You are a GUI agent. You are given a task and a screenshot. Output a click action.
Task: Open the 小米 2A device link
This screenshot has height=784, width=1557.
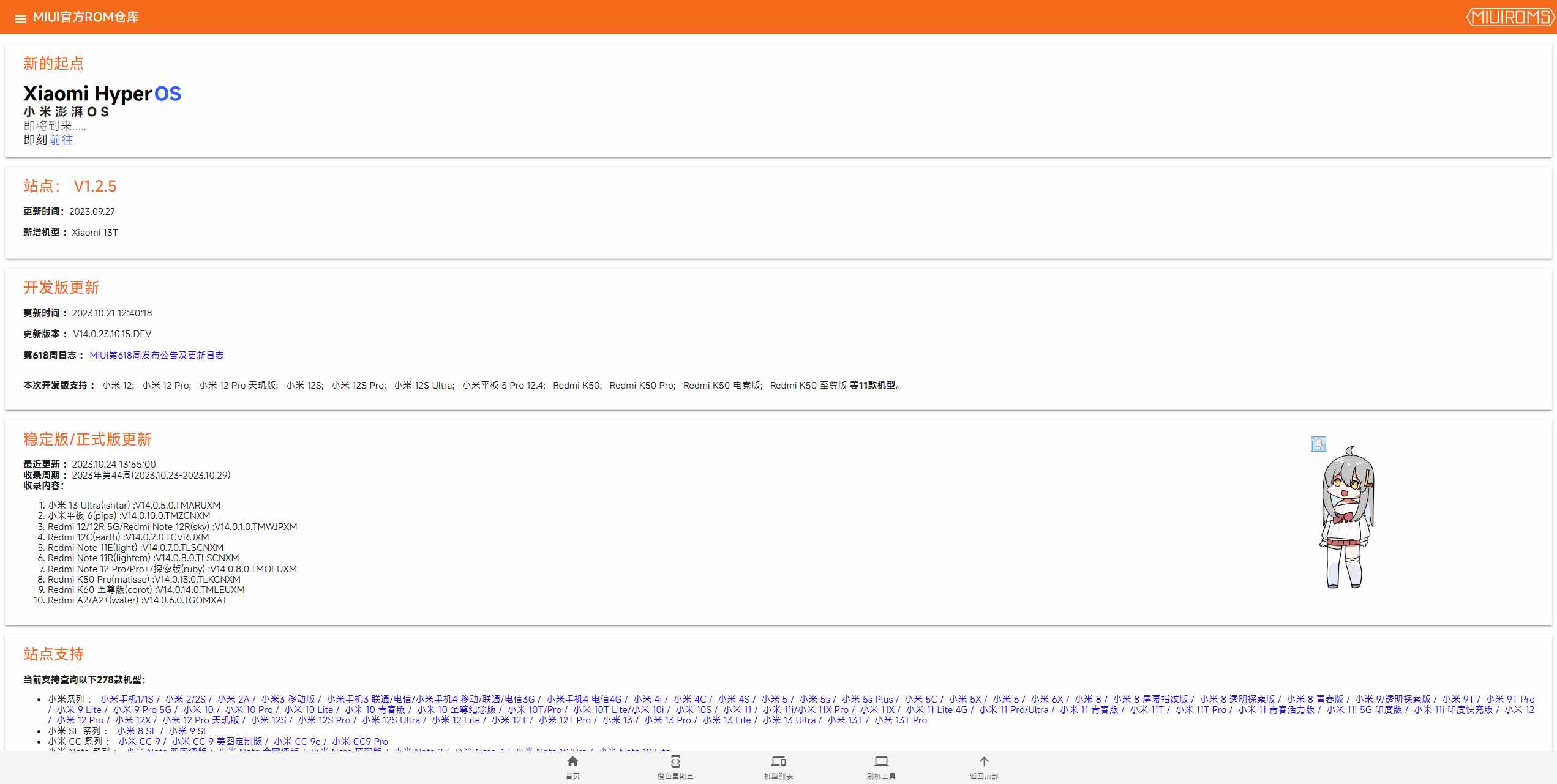(233, 700)
